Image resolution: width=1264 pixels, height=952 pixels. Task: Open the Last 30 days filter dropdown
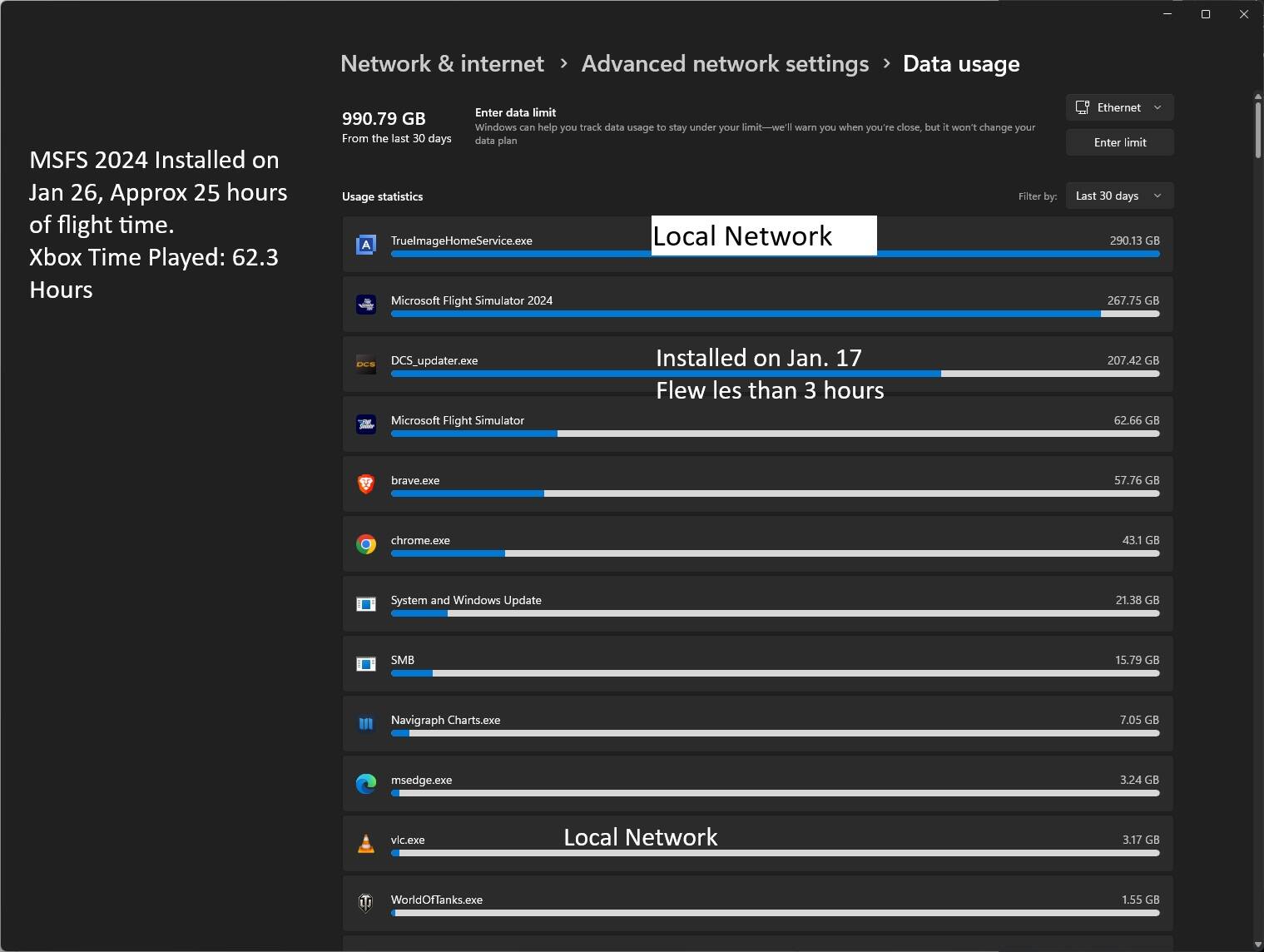[x=1119, y=196]
